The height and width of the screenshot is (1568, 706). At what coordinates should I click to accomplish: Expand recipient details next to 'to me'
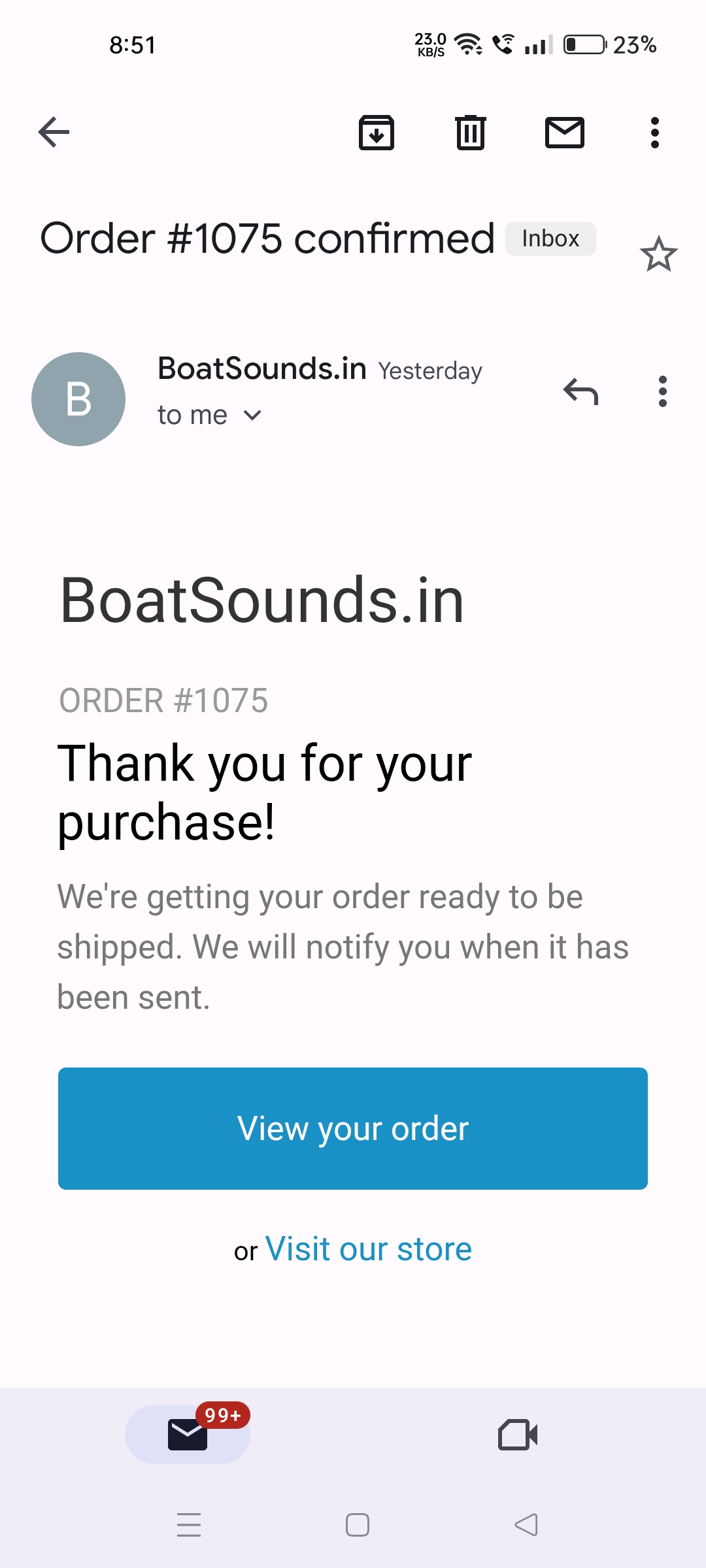[x=252, y=416]
